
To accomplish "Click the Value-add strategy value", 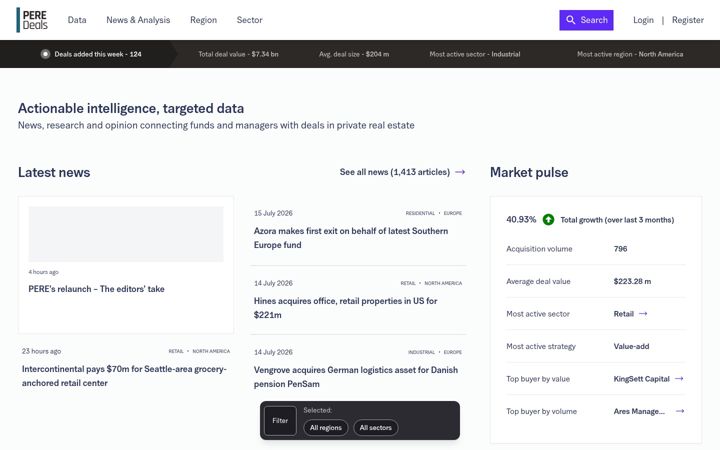I will point(631,347).
